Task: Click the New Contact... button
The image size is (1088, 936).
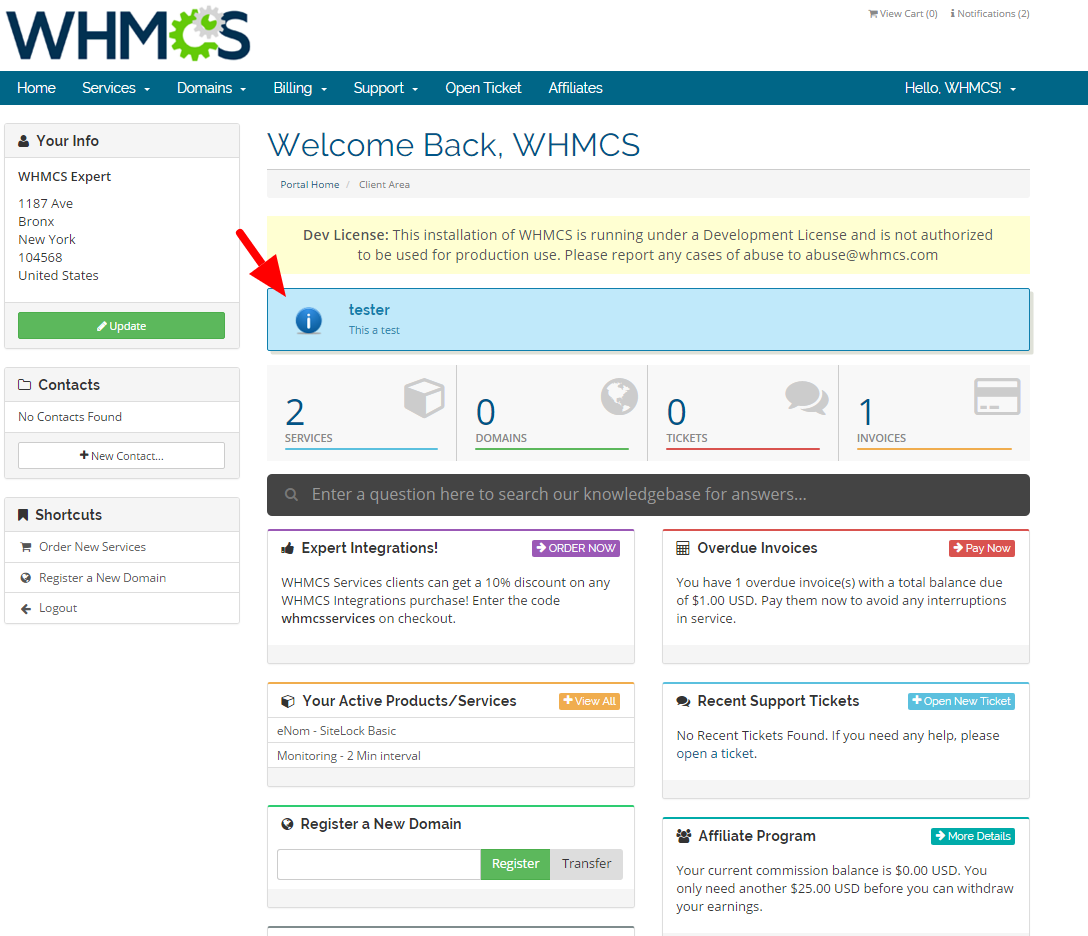Action: click(121, 455)
